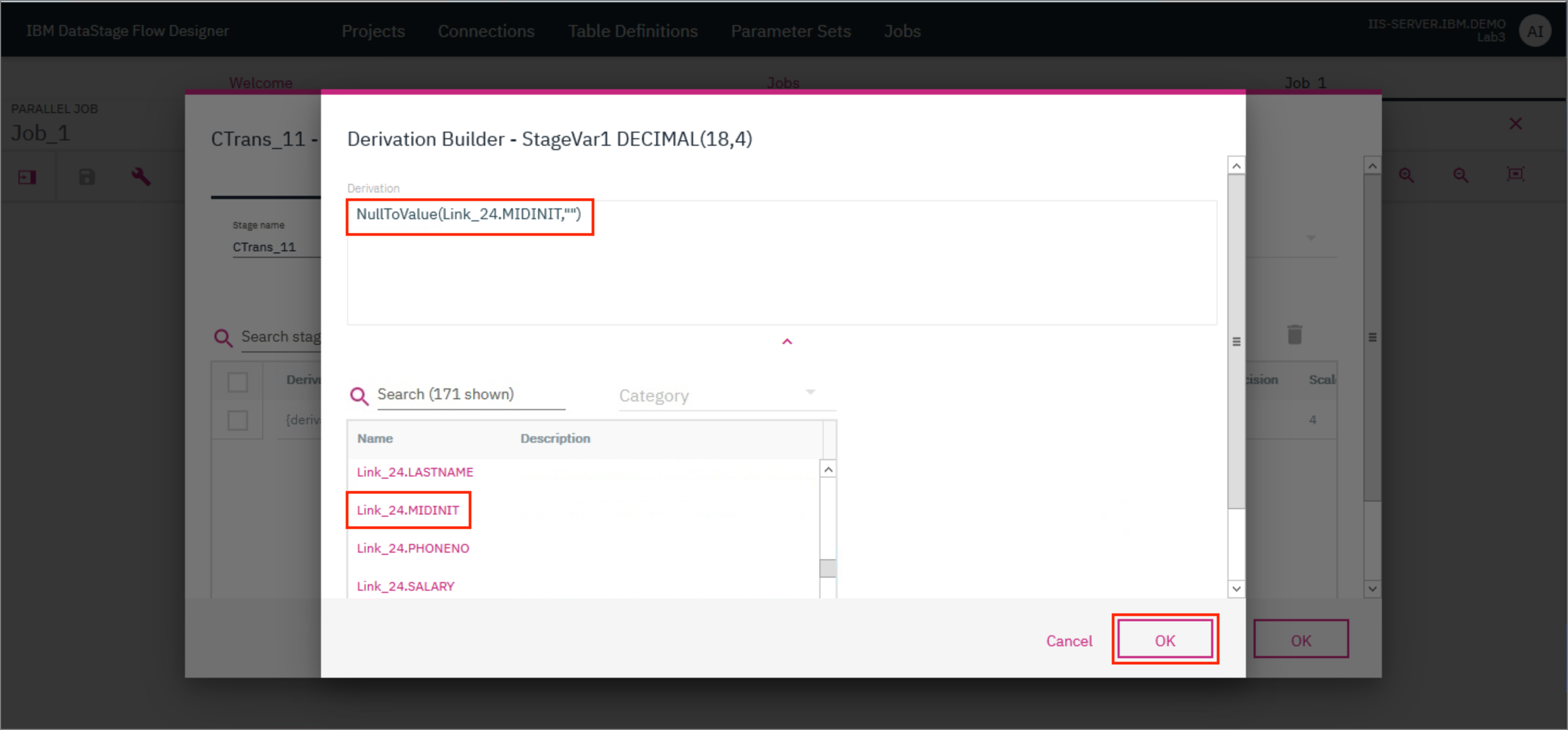Switch to the Jobs tab
The width and height of the screenshot is (1568, 730).
click(782, 82)
